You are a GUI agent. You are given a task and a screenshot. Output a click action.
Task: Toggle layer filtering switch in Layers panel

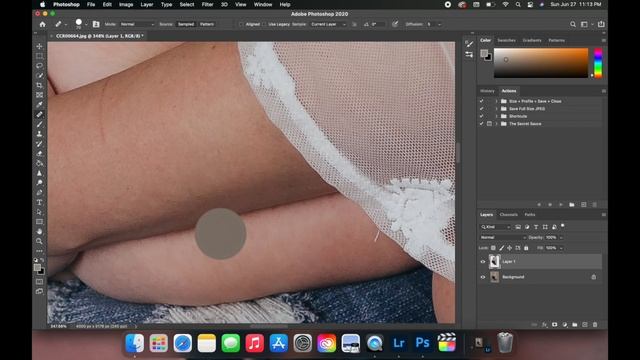pyautogui.click(x=563, y=225)
